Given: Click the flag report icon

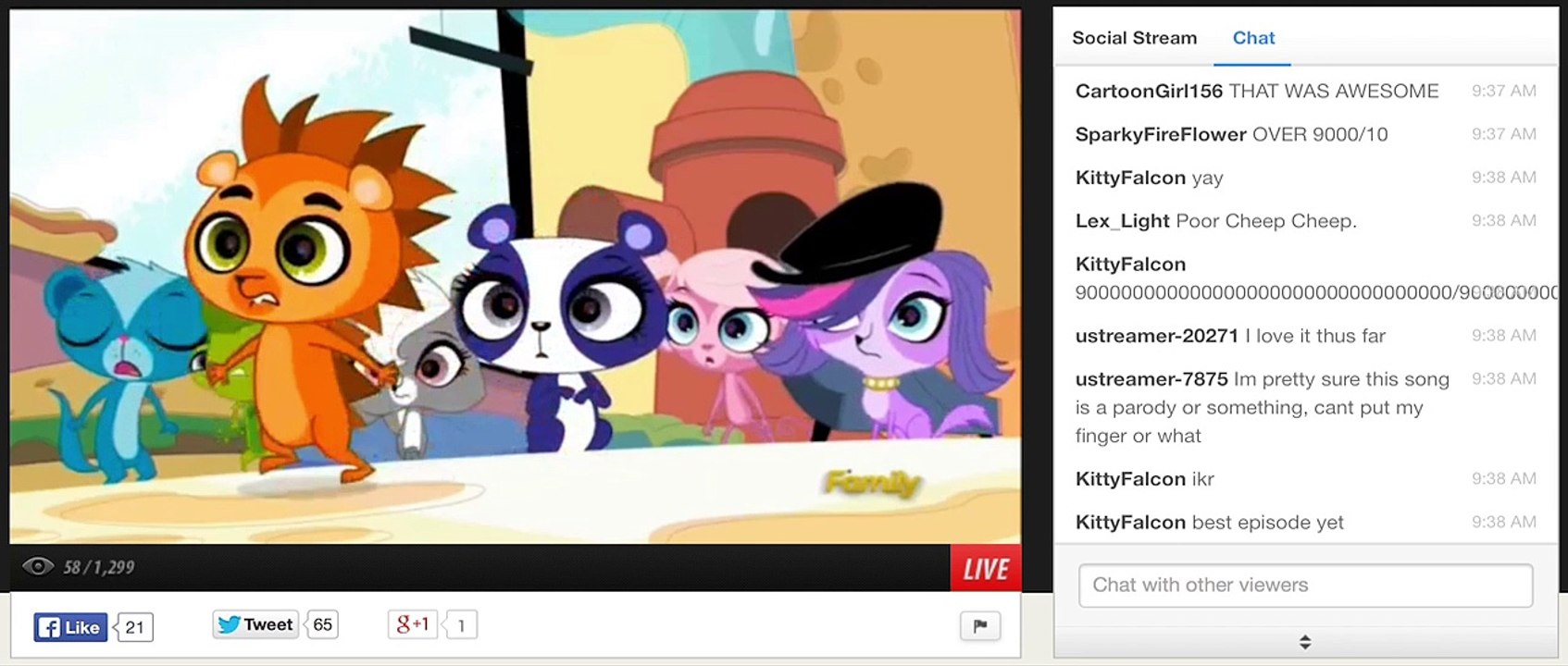Looking at the screenshot, I should click(980, 626).
